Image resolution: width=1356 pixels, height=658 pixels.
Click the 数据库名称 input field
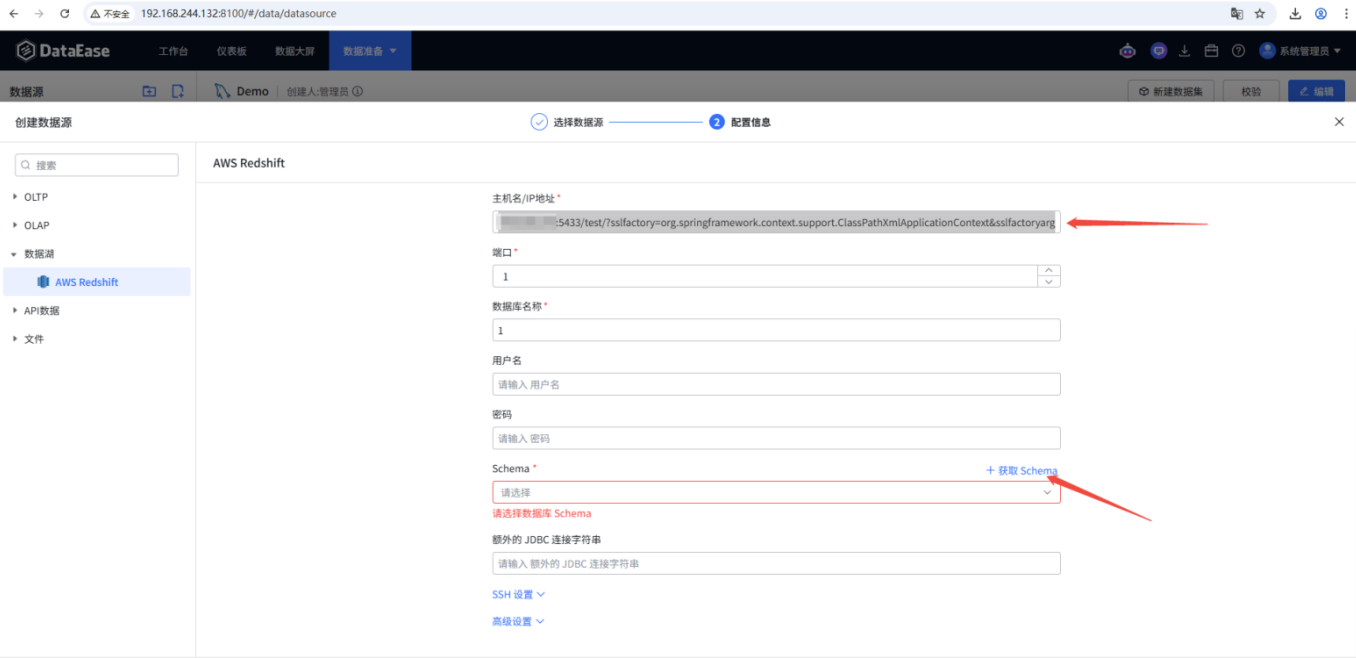tap(776, 330)
